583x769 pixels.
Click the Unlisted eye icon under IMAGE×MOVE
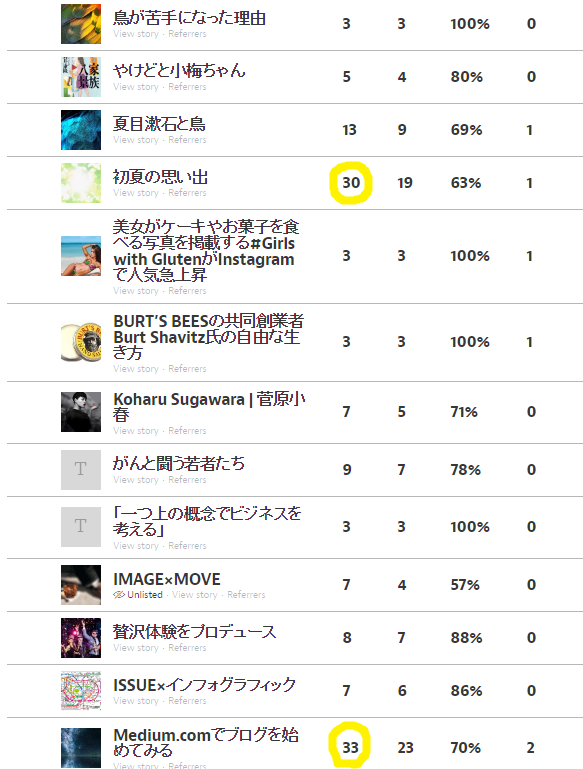pos(119,594)
